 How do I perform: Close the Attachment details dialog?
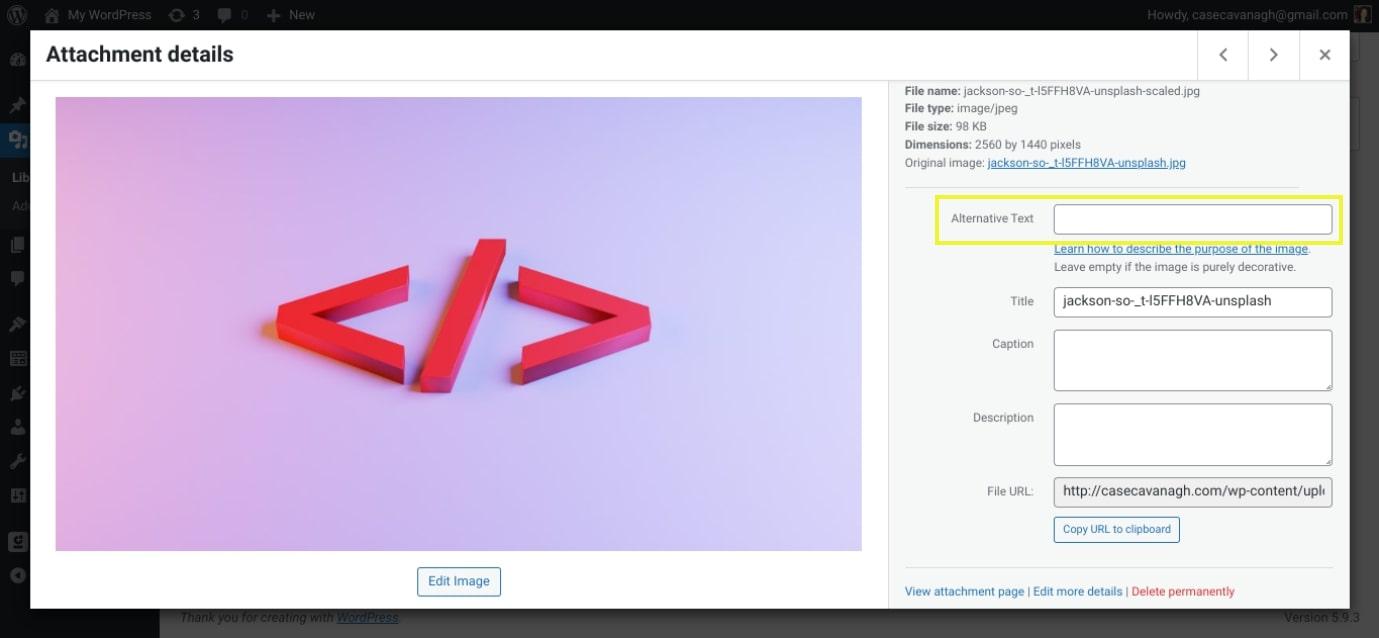tap(1324, 55)
